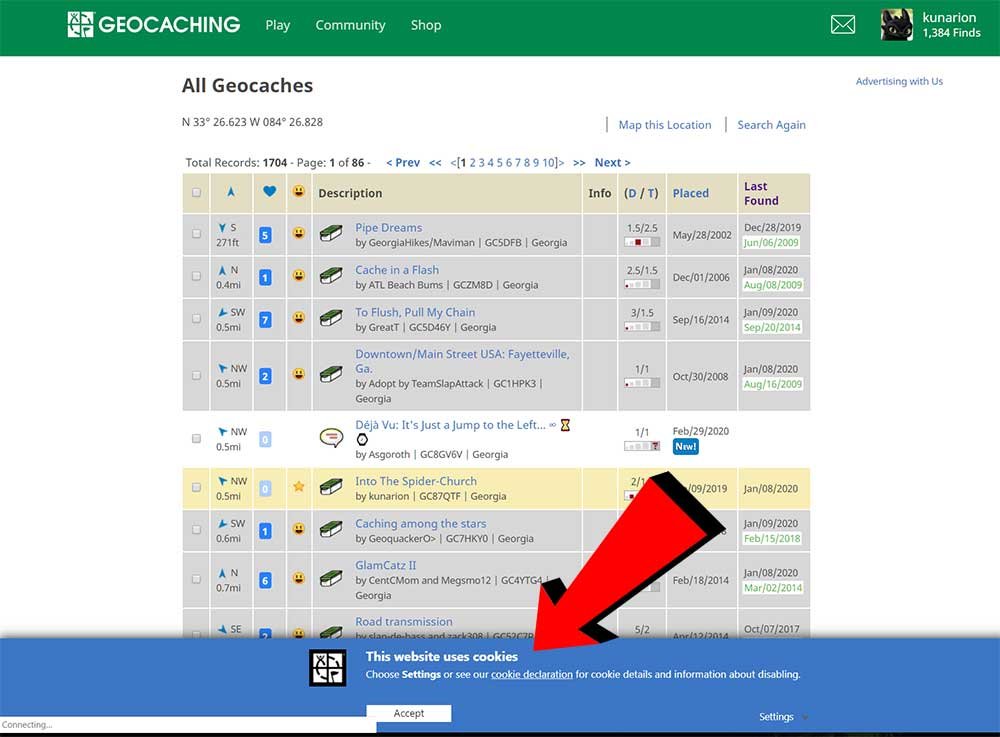Click the cache icon for GlamCatz II
1000x737 pixels.
(331, 579)
